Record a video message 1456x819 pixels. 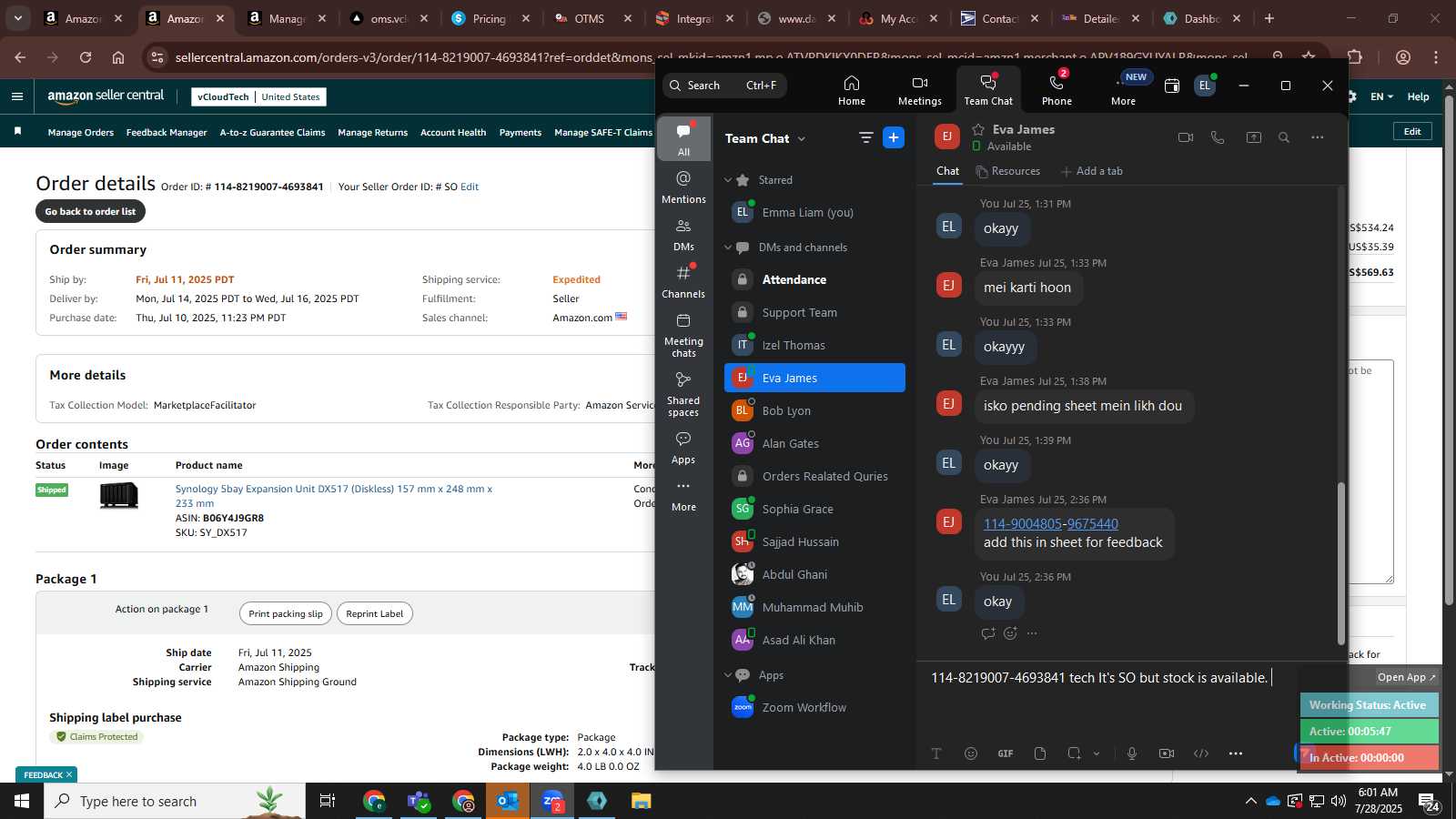click(x=1167, y=753)
